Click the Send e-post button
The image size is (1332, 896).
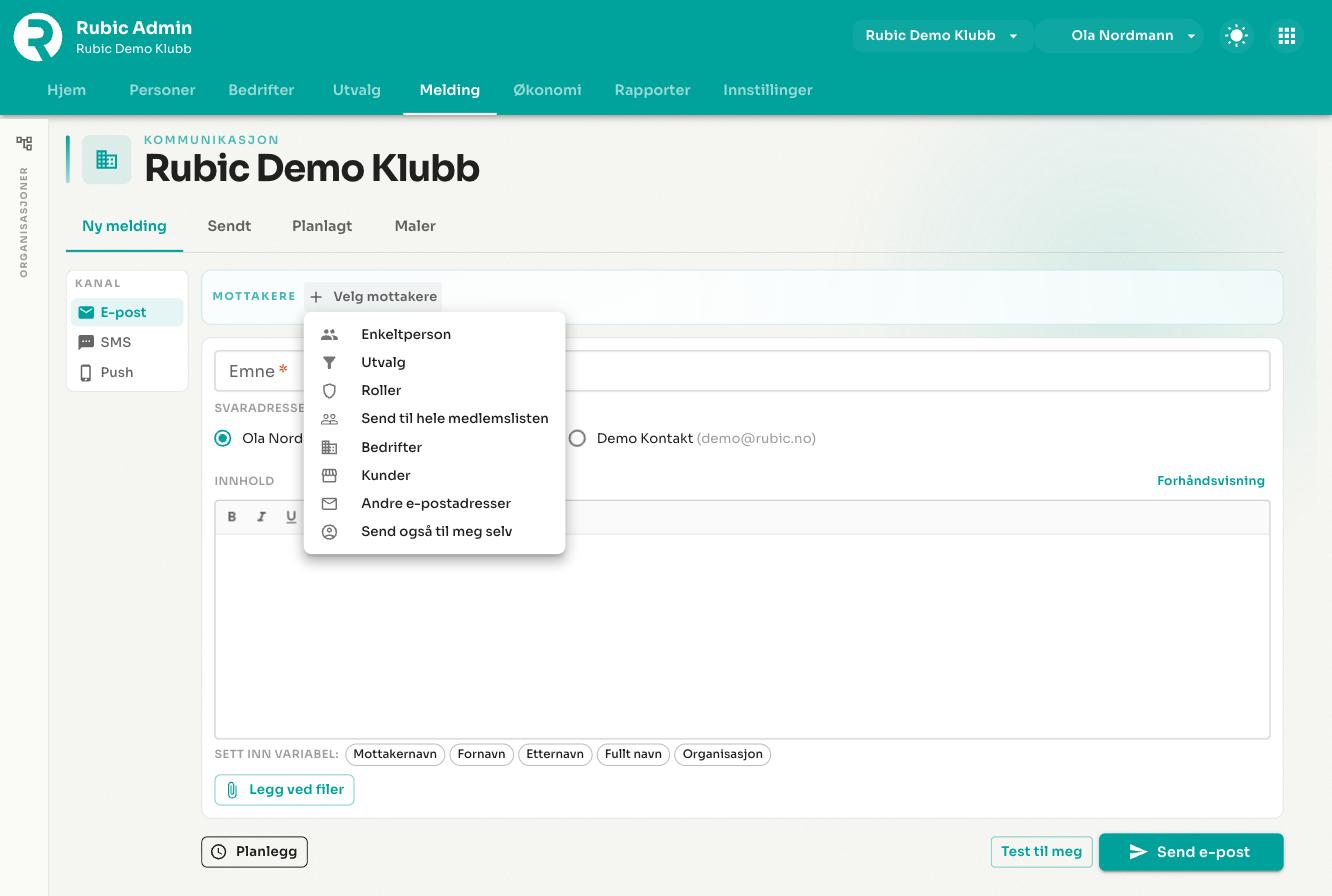[1191, 852]
